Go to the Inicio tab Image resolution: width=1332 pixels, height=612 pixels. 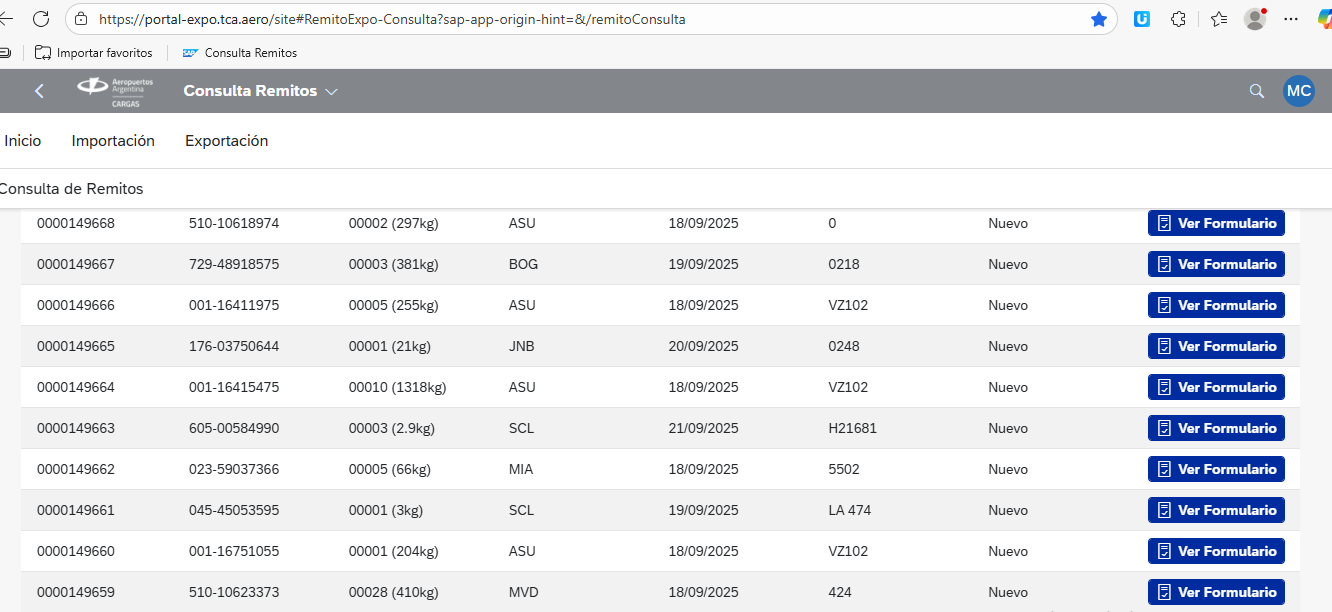tap(23, 141)
